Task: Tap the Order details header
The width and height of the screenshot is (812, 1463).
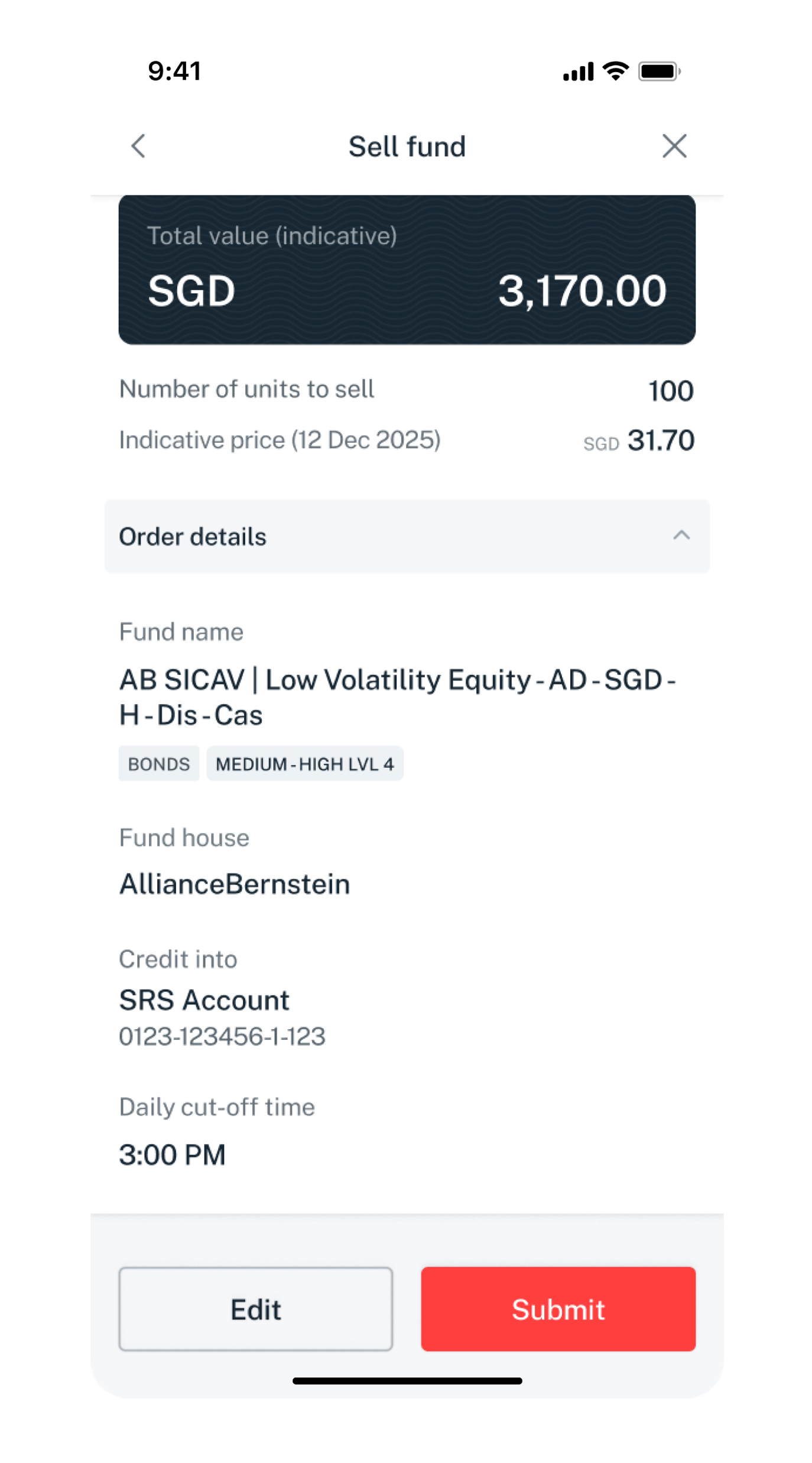Action: click(x=193, y=537)
